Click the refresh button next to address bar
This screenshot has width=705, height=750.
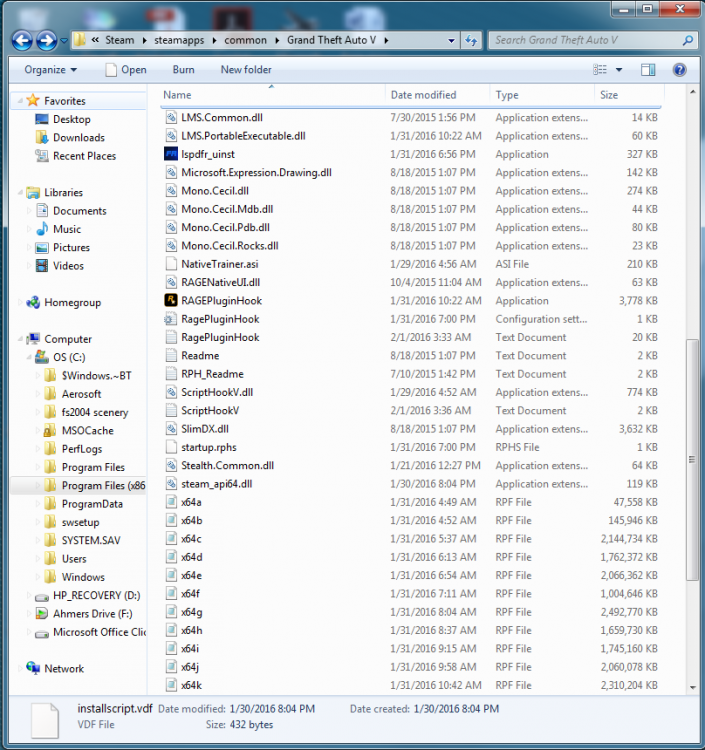click(471, 41)
